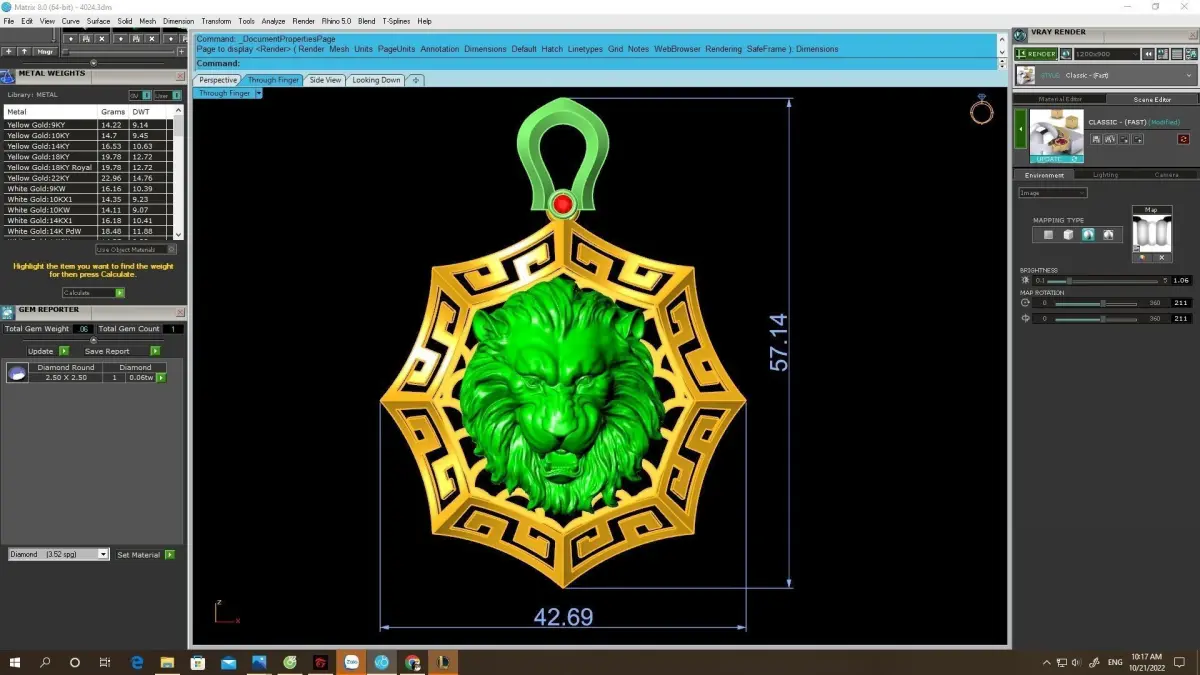
Task: Switch to the Looking Down viewport tab
Action: point(376,80)
